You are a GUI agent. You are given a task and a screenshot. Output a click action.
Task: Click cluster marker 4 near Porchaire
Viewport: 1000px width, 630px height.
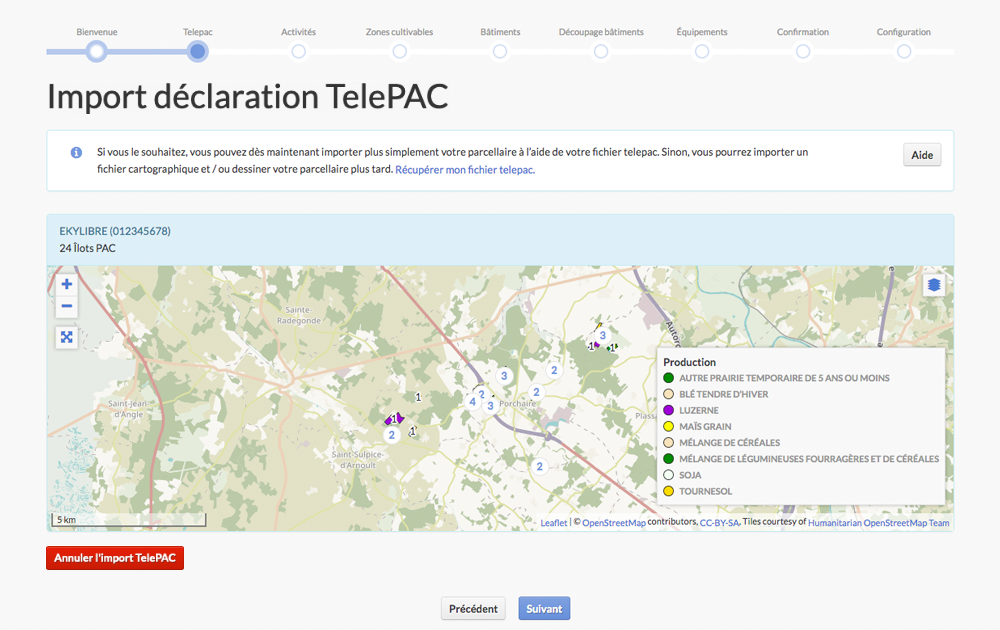click(473, 402)
